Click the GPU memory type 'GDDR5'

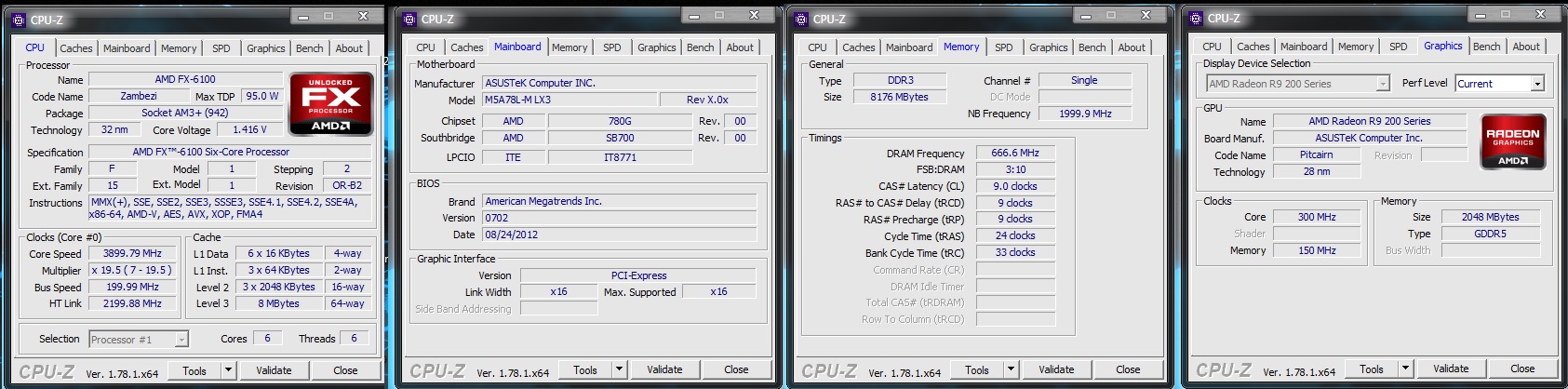1490,234
